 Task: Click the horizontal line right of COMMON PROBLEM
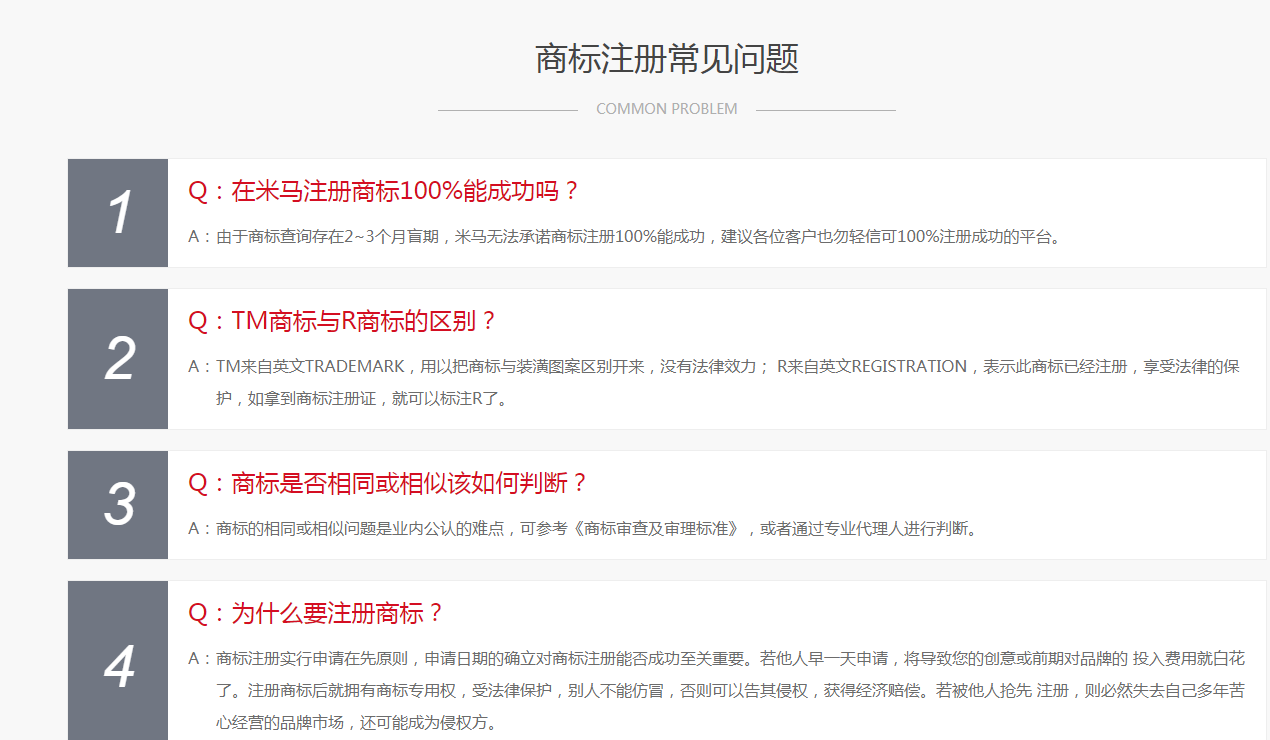tap(825, 110)
